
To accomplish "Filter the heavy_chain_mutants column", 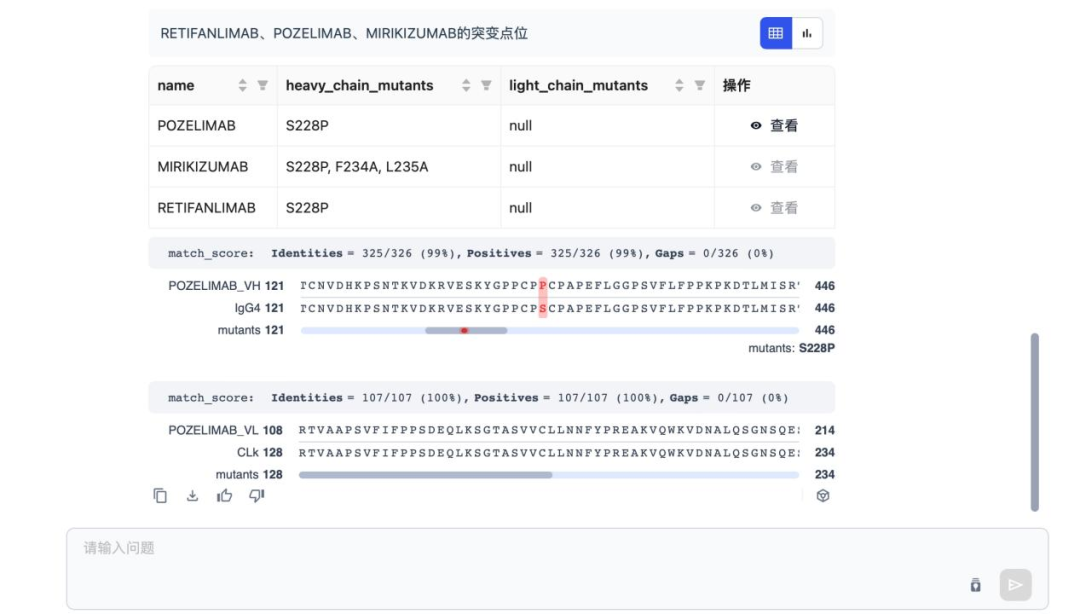I will tap(486, 85).
